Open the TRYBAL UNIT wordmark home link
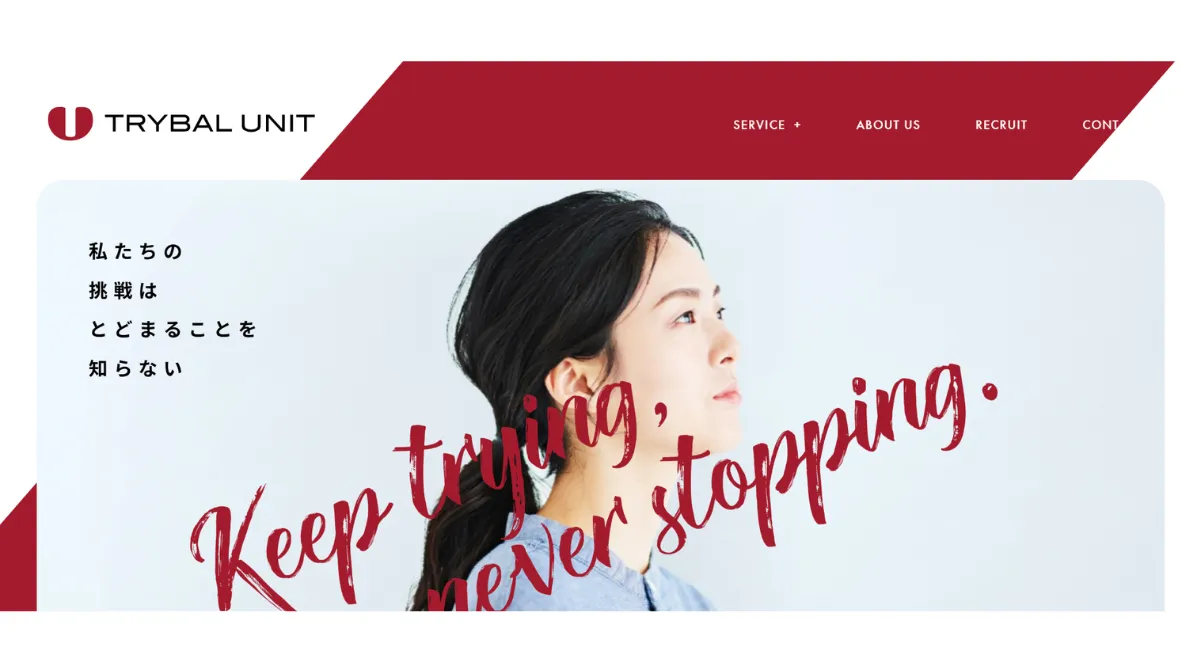The image size is (1200, 672). pyautogui.click(x=210, y=124)
